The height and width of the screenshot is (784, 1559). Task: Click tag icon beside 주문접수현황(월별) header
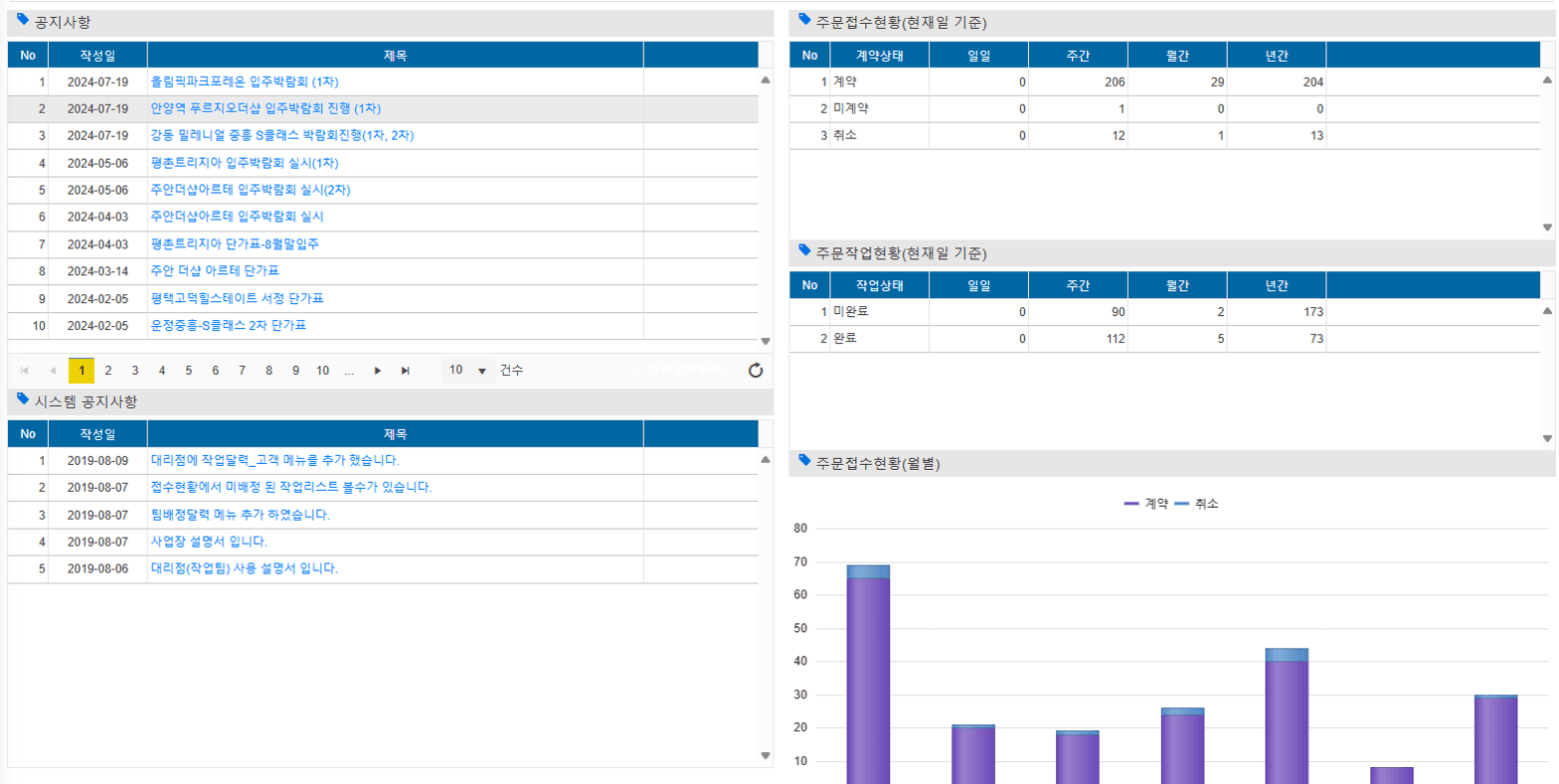pos(804,461)
